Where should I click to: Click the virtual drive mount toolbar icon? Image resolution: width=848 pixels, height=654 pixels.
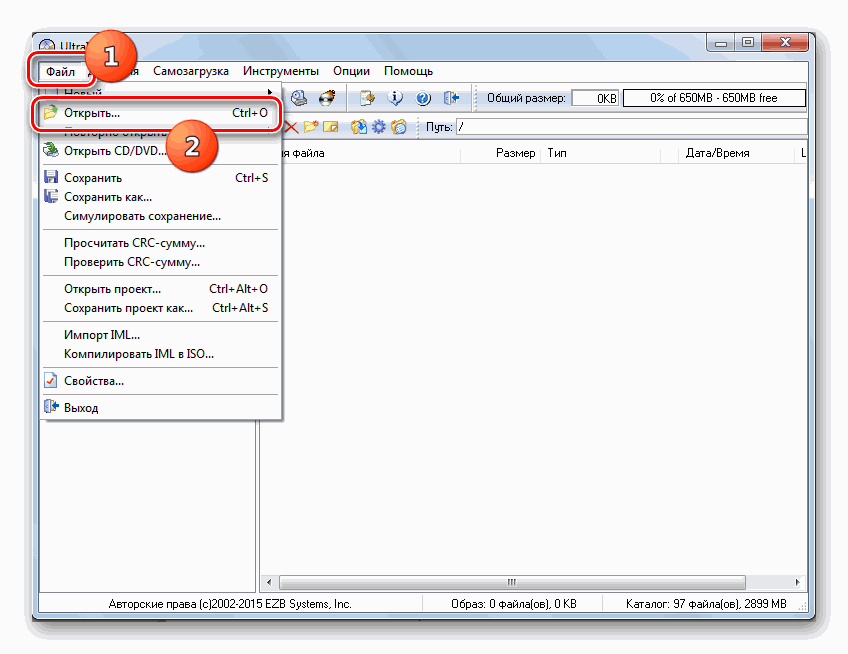(299, 98)
